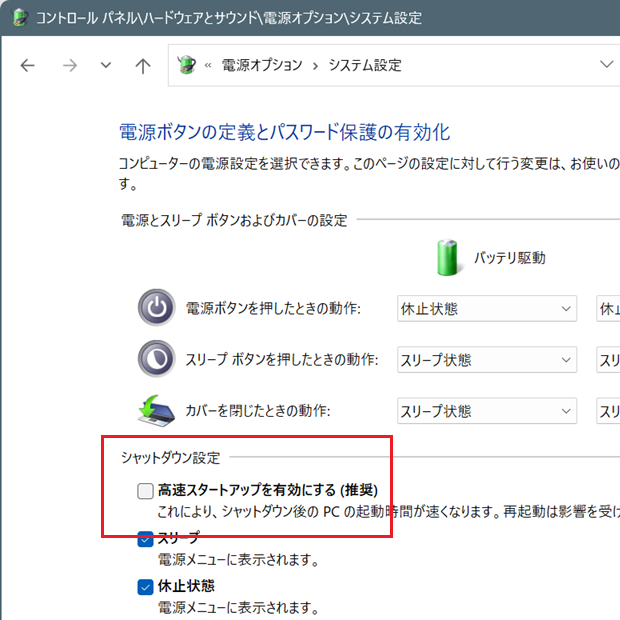The image size is (620, 620).
Task: Open lid close action dropdown
Action: (486, 411)
